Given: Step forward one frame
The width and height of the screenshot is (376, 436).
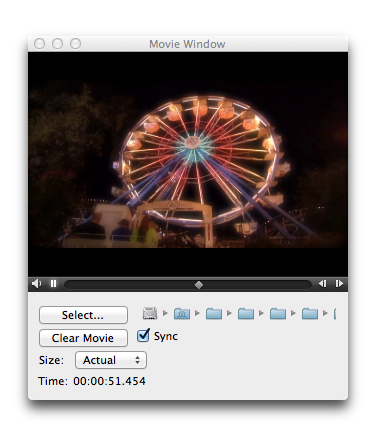Looking at the screenshot, I should point(339,284).
